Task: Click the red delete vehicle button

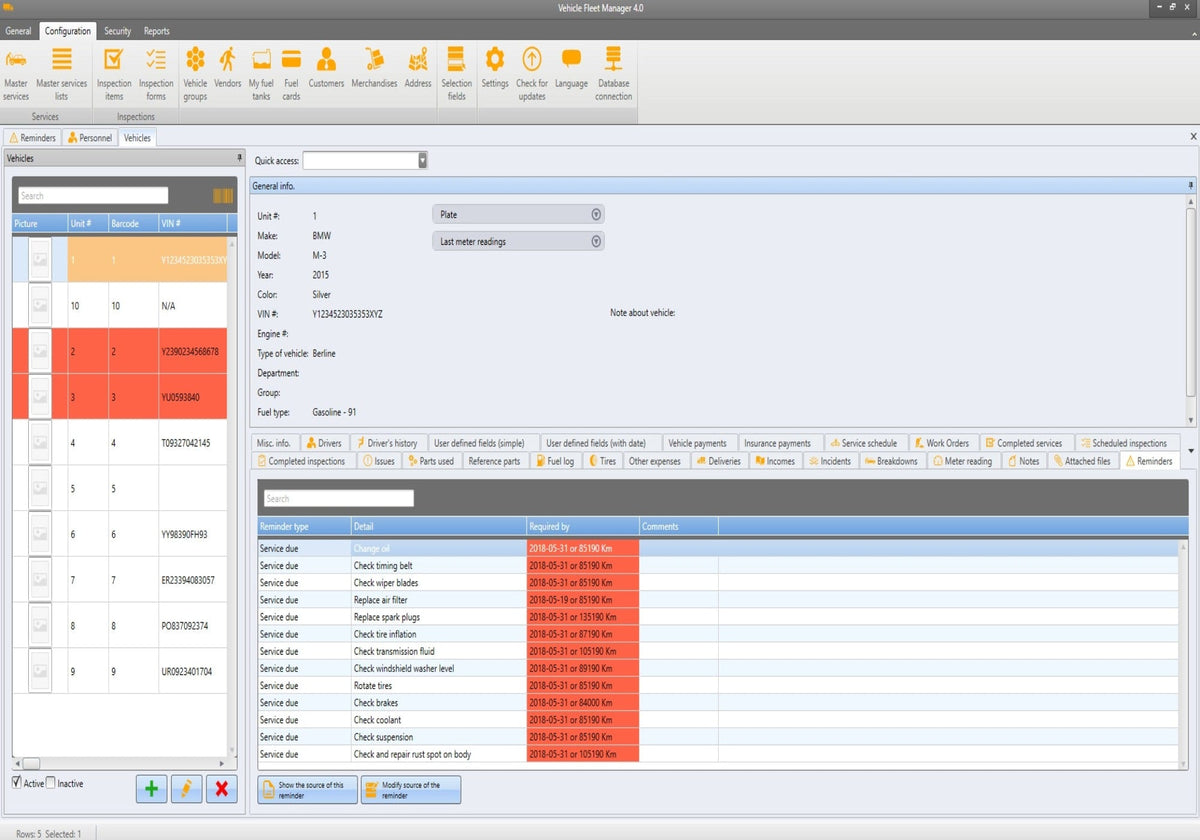Action: 221,789
